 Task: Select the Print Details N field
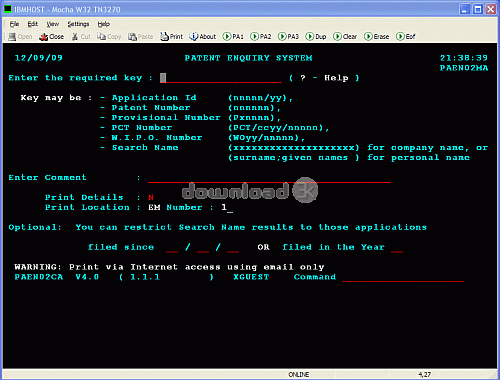point(151,198)
